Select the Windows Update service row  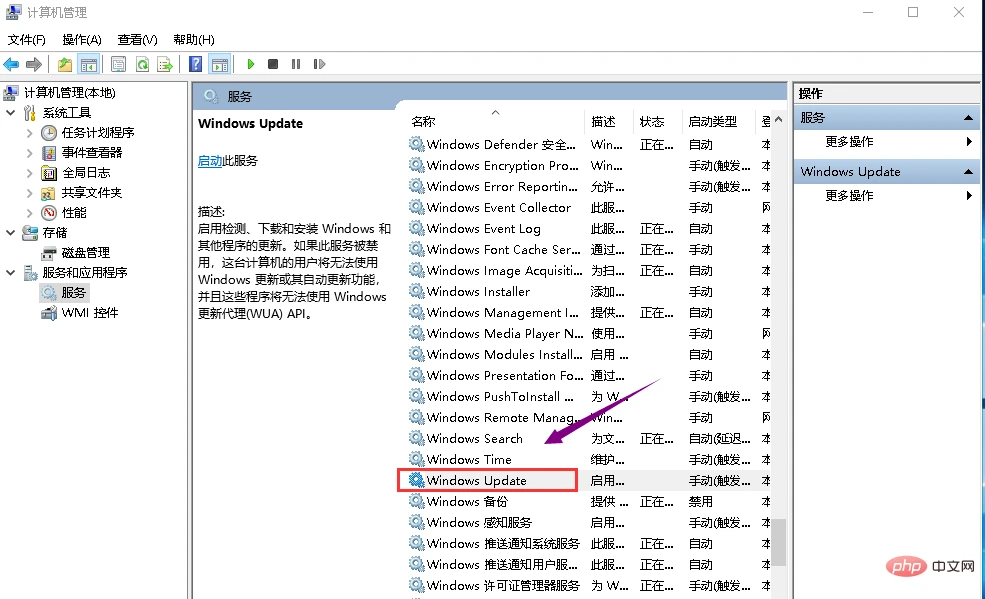tap(476, 481)
